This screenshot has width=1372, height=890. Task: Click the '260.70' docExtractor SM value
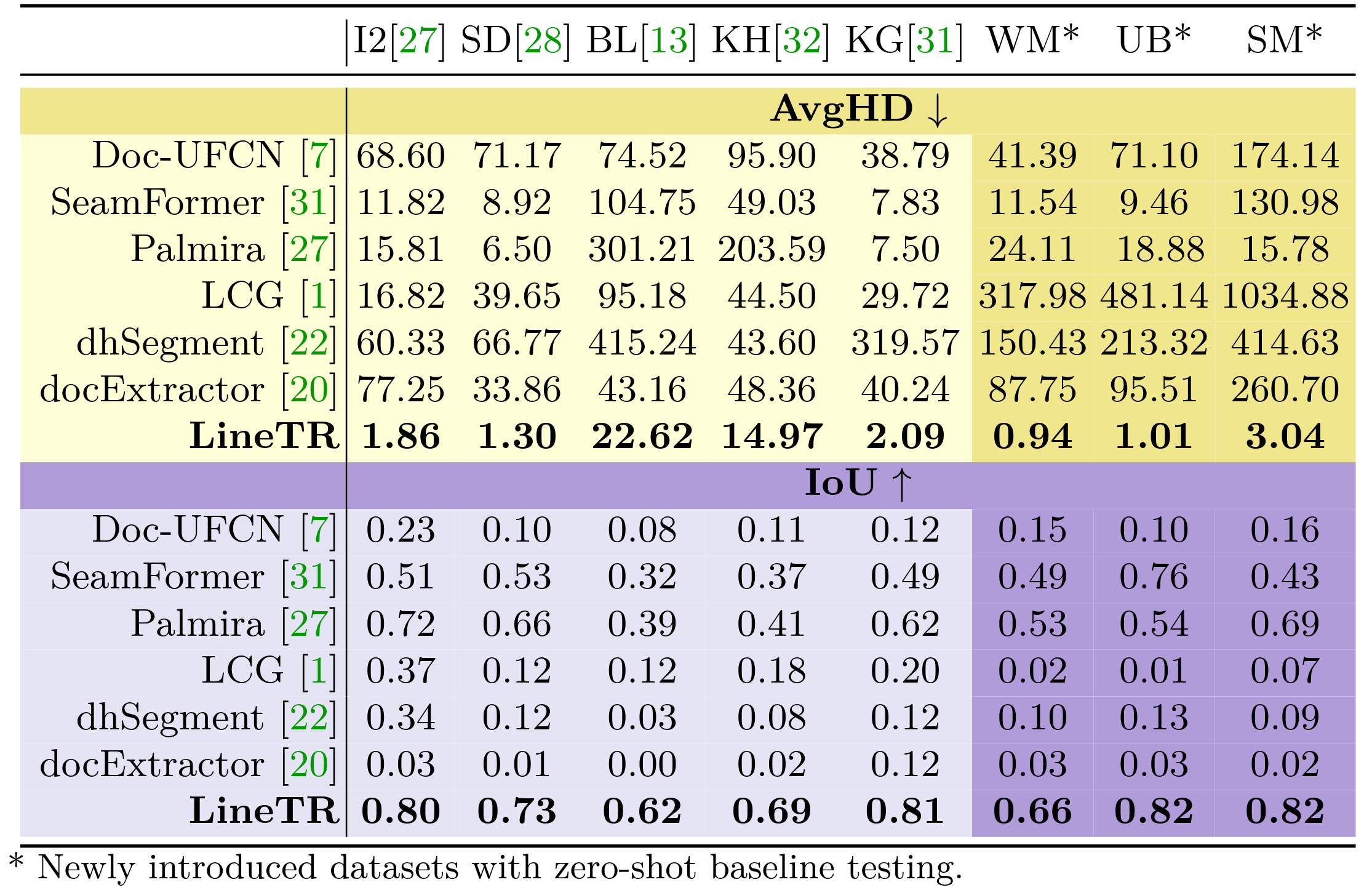[1285, 390]
